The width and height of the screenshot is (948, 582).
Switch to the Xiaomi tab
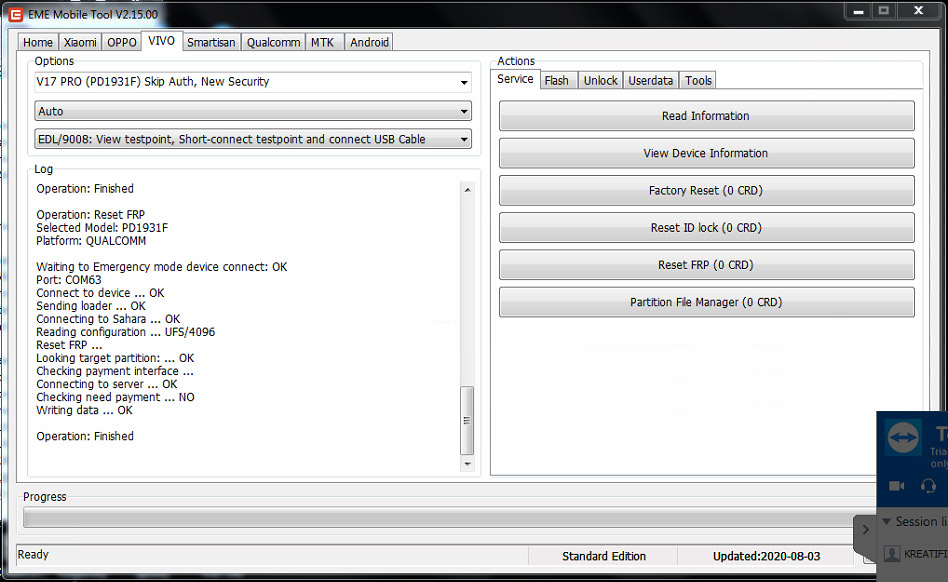coord(80,42)
